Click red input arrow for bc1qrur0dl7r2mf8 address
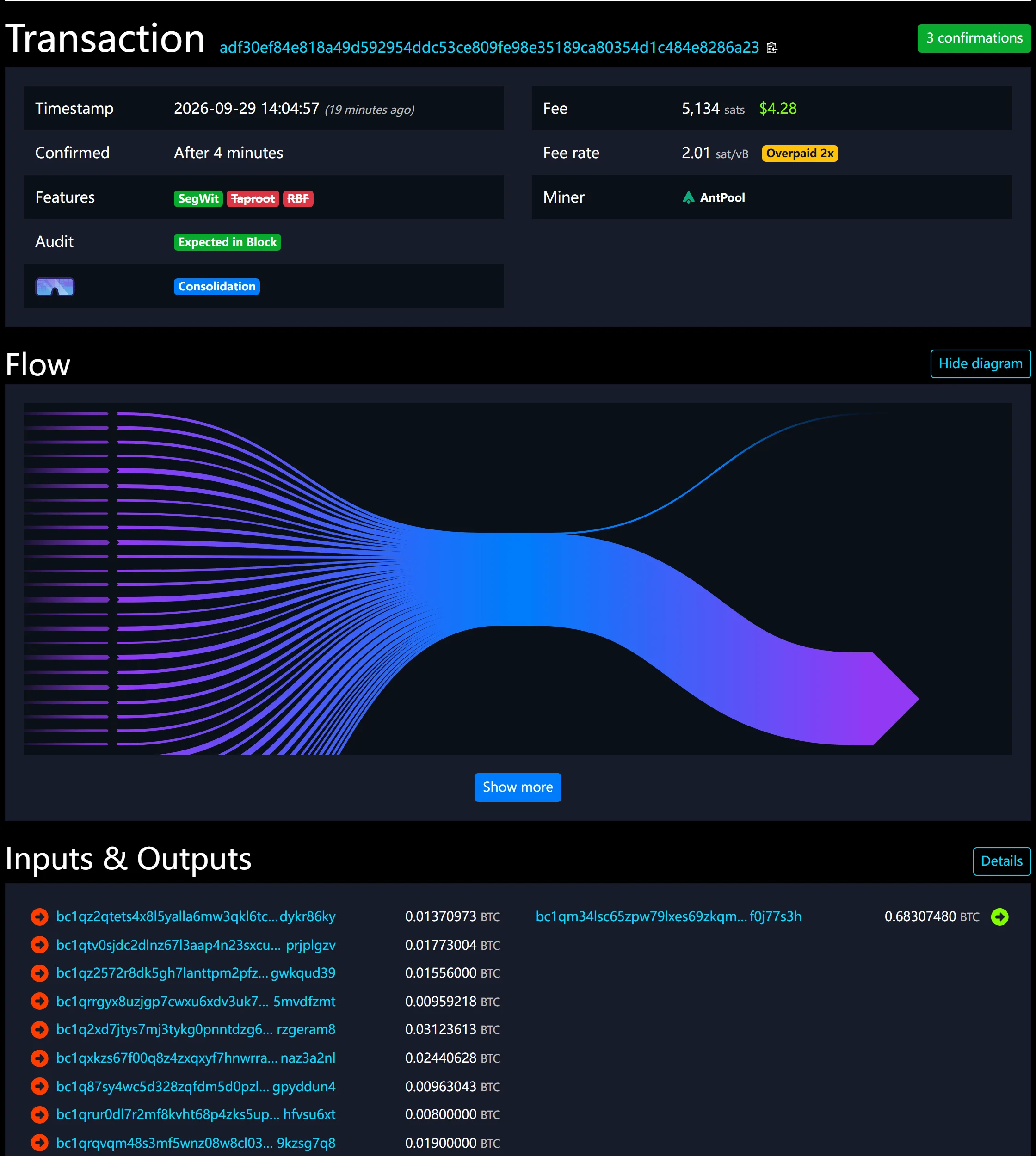1036x1156 pixels. click(39, 1114)
